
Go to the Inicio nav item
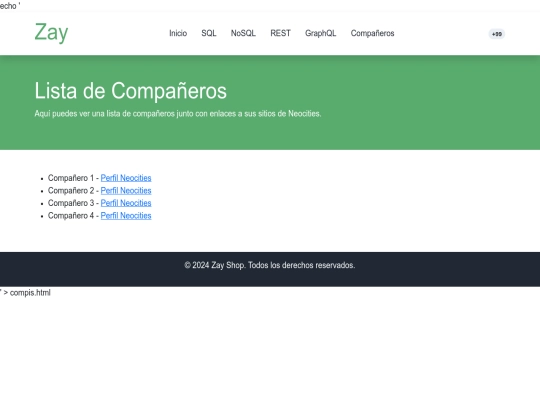click(x=178, y=33)
